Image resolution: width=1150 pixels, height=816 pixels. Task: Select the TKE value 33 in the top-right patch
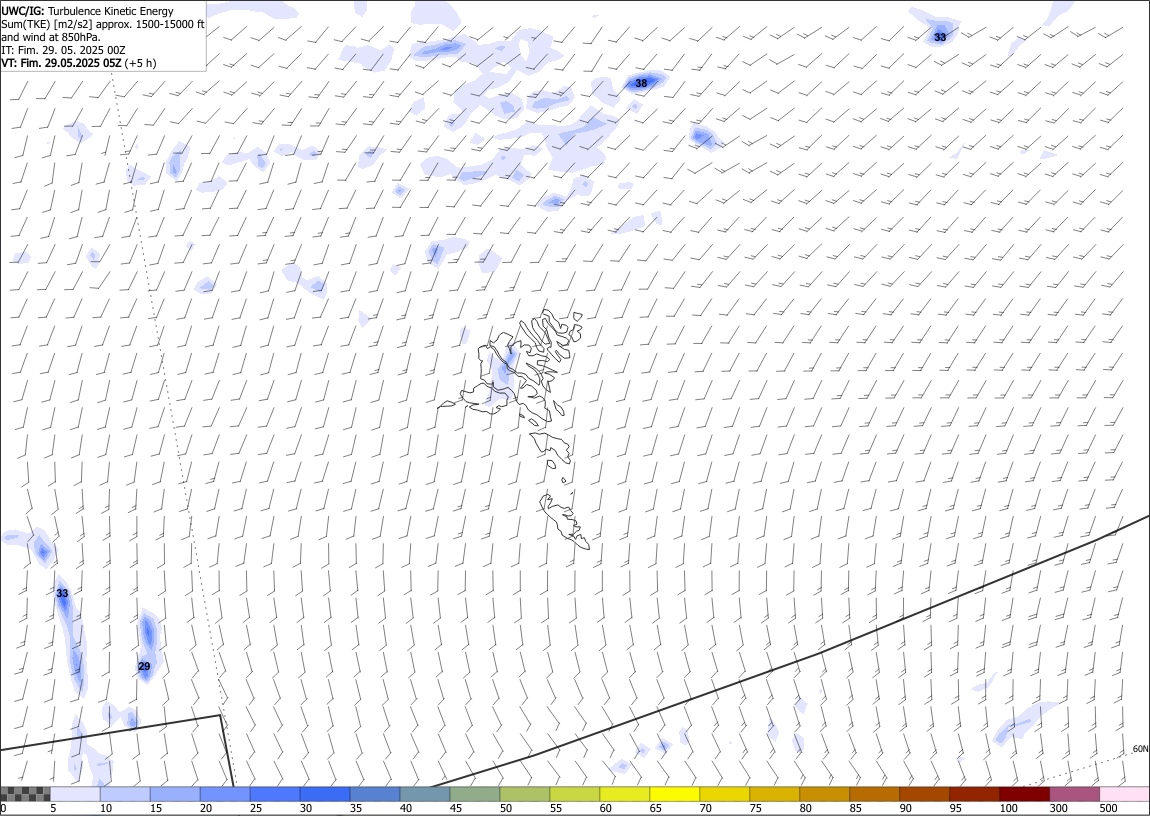pos(940,37)
